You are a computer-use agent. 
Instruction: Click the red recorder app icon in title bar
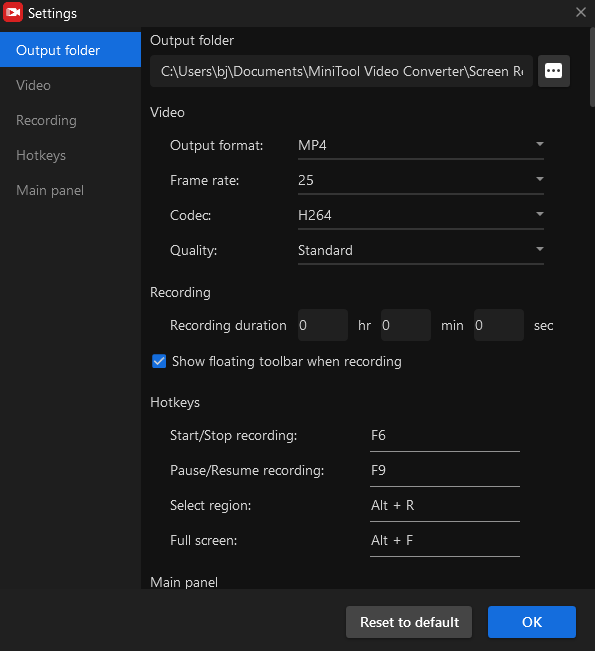13,12
